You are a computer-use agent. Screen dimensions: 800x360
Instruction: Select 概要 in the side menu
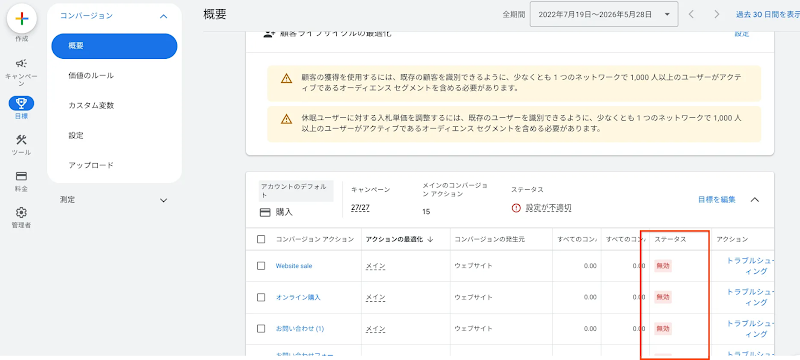coord(114,46)
